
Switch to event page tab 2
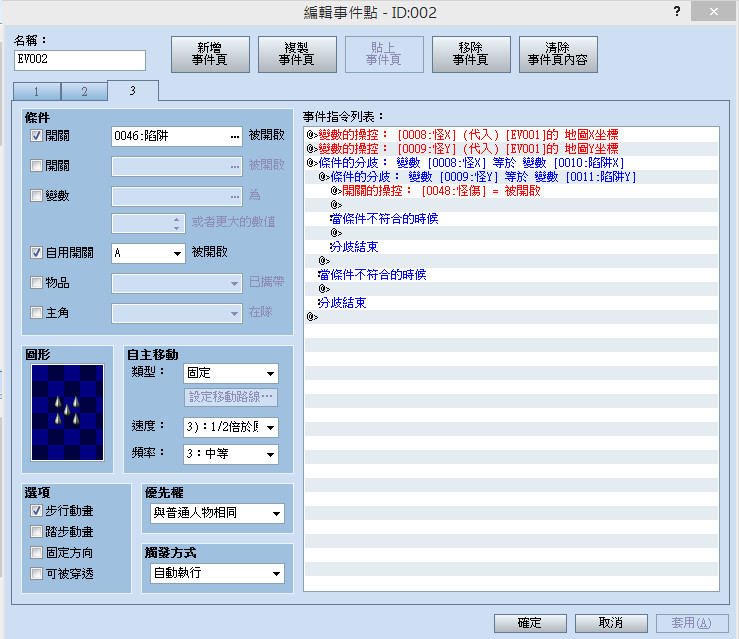point(84,91)
